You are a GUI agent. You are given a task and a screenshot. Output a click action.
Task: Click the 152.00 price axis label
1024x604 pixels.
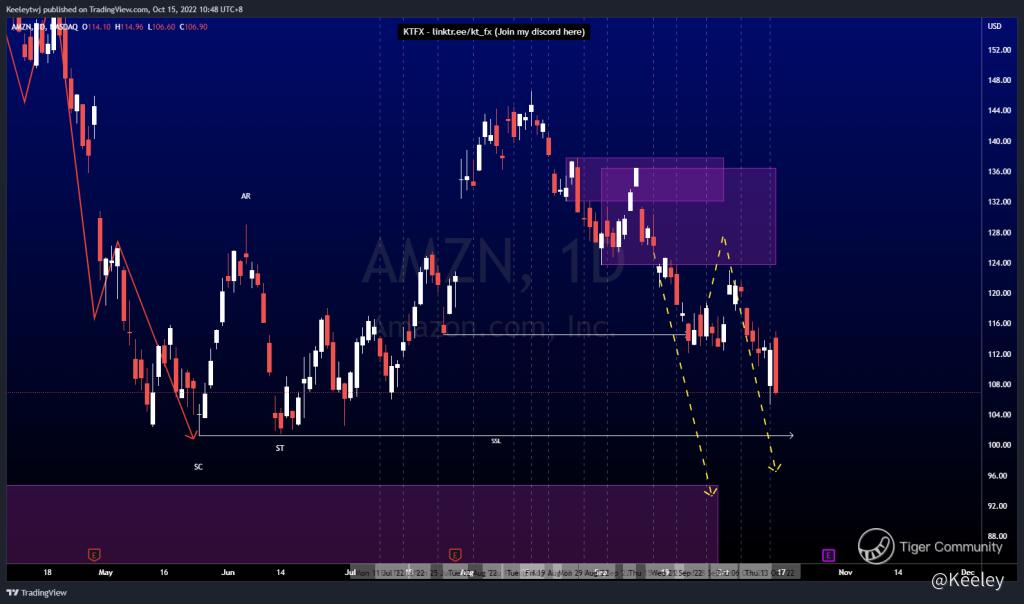[999, 50]
